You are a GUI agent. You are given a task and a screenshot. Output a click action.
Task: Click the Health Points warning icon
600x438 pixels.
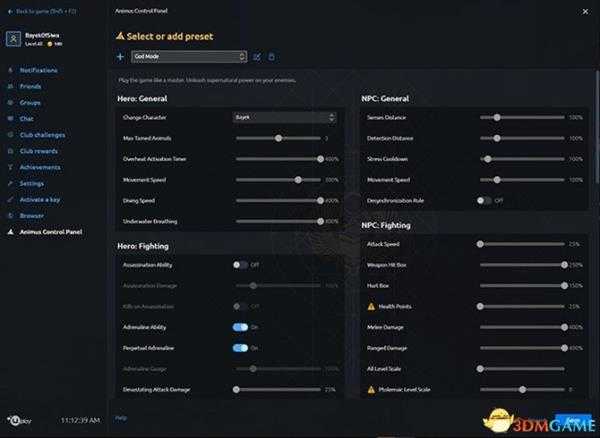371,306
